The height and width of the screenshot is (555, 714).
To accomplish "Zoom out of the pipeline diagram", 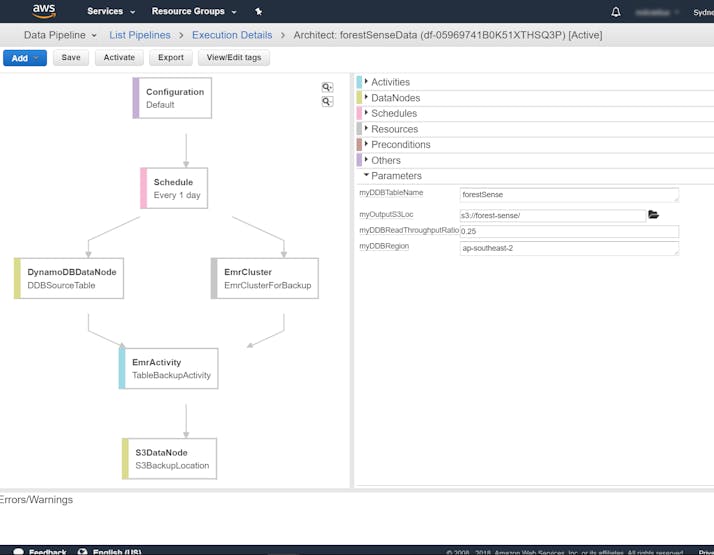I will pyautogui.click(x=327, y=101).
